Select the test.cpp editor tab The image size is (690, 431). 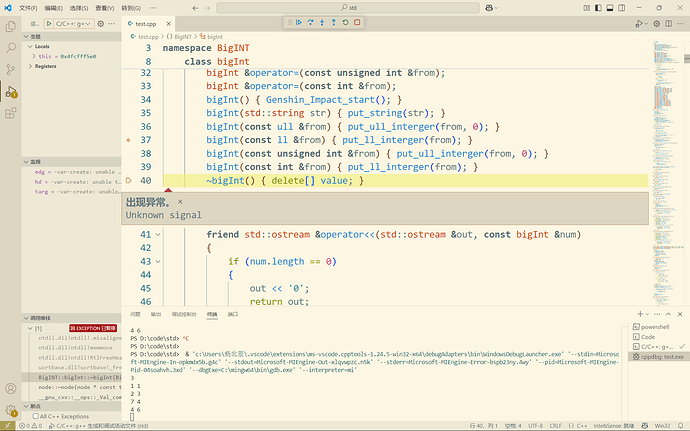(146, 24)
